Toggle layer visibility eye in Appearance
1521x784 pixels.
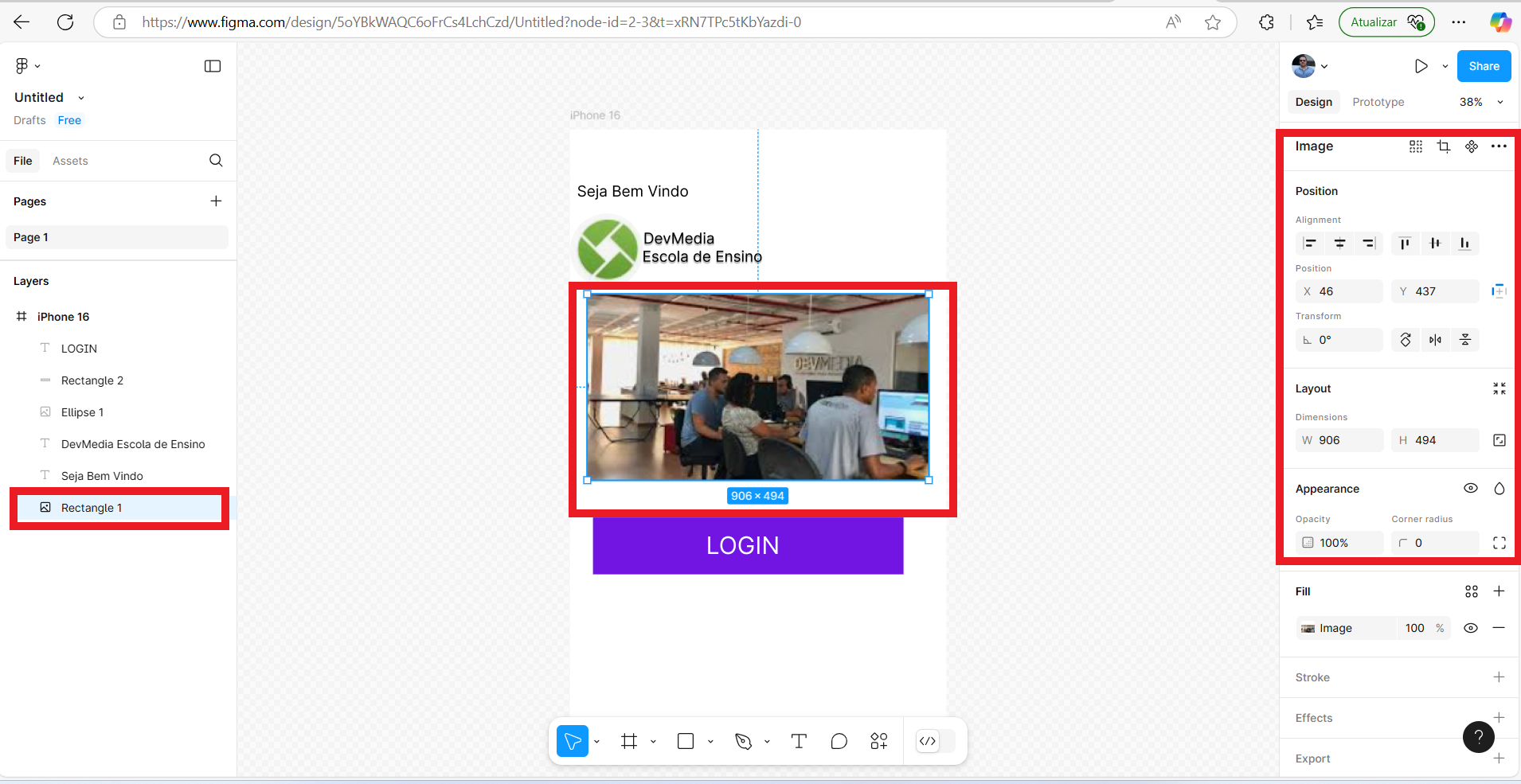[1471, 489]
